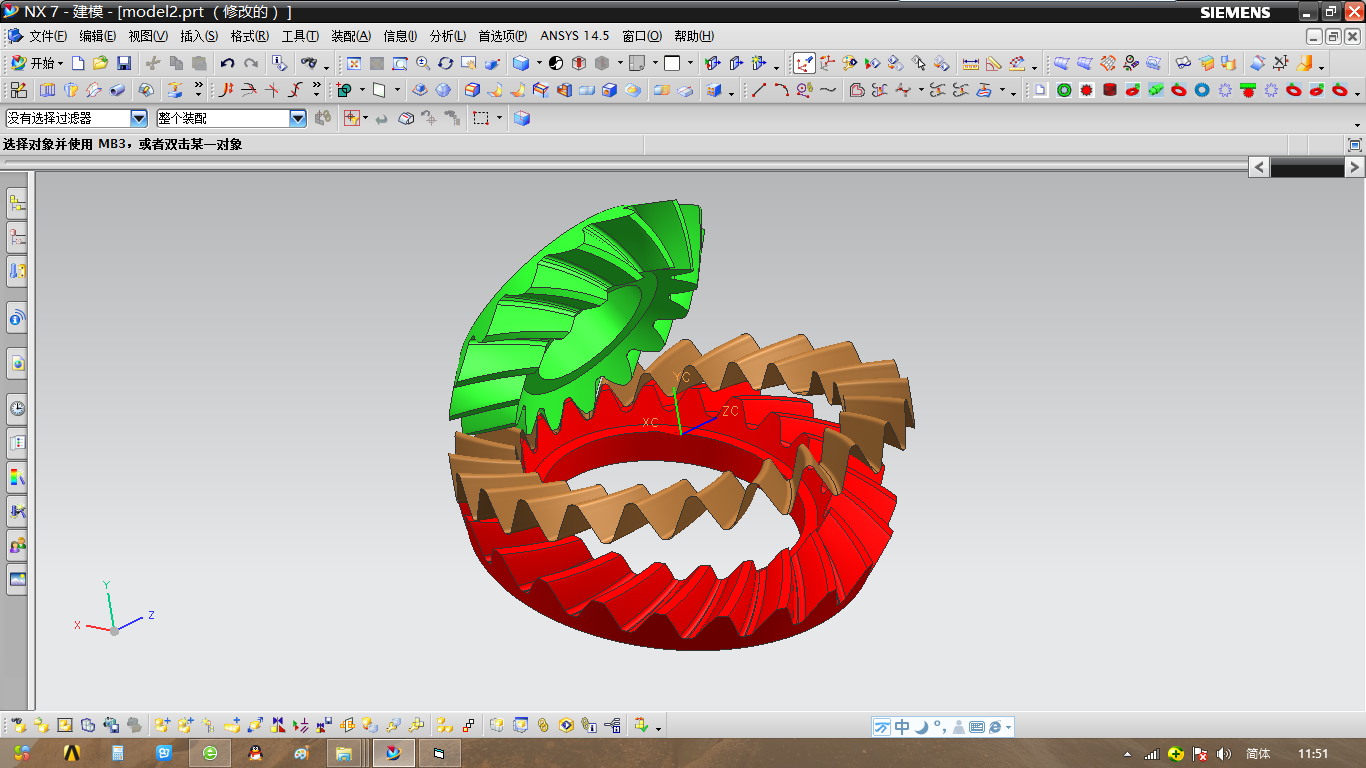Click the shaded cube rendering style icon
This screenshot has height=768, width=1366.
tap(520, 63)
